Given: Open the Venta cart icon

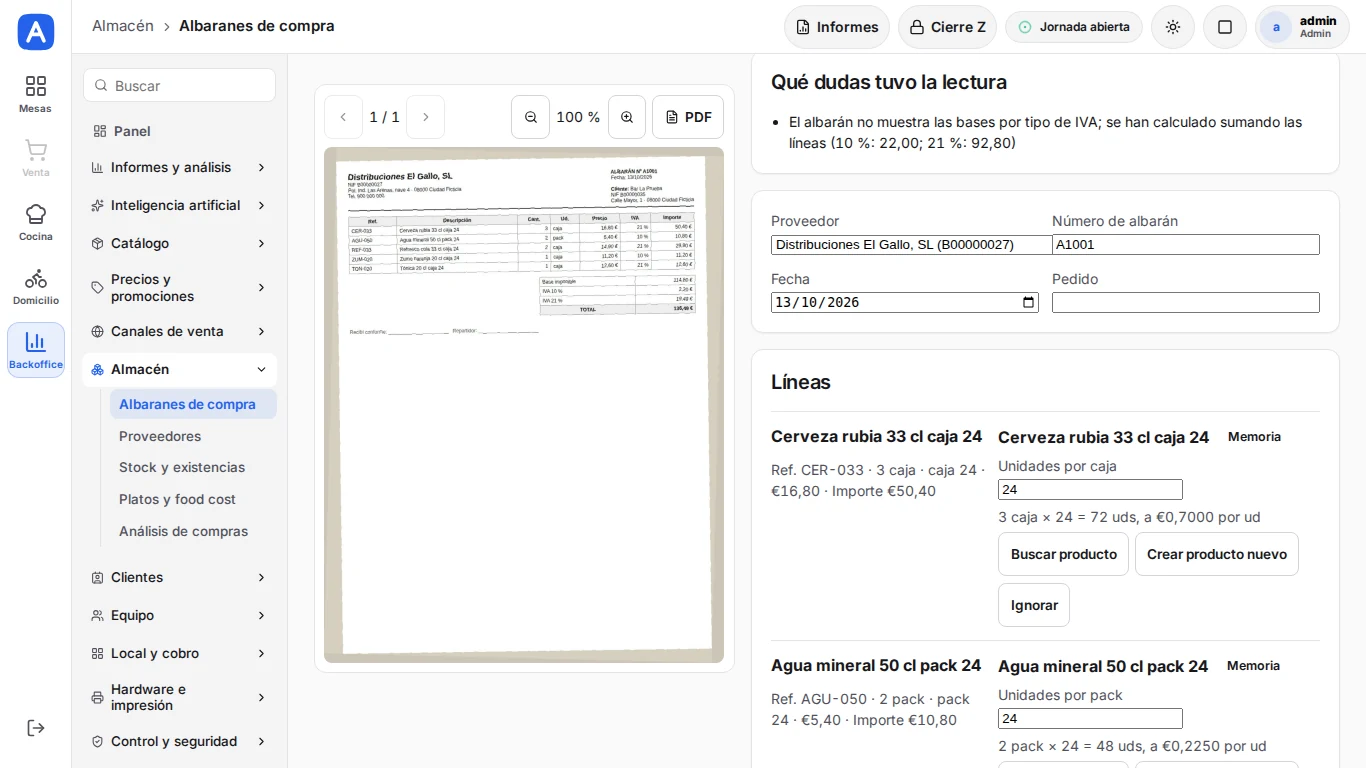Looking at the screenshot, I should click(36, 158).
